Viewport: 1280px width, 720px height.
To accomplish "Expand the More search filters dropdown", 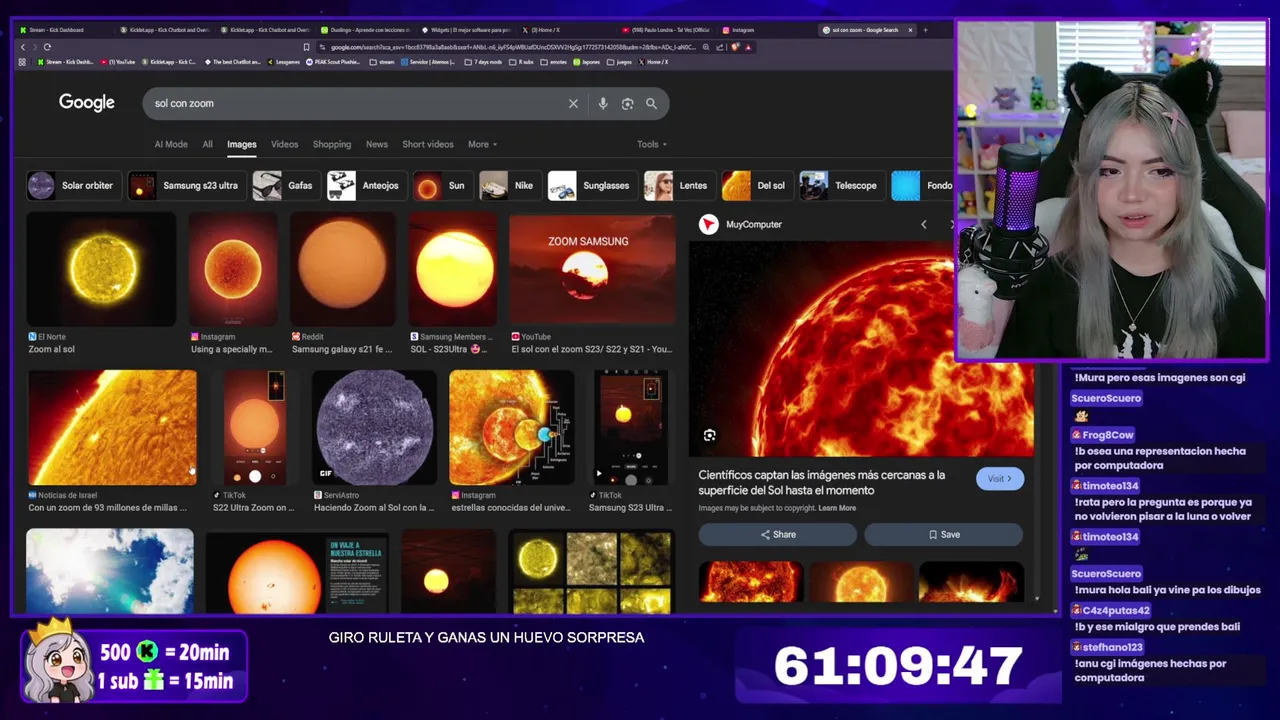I will coord(482,144).
